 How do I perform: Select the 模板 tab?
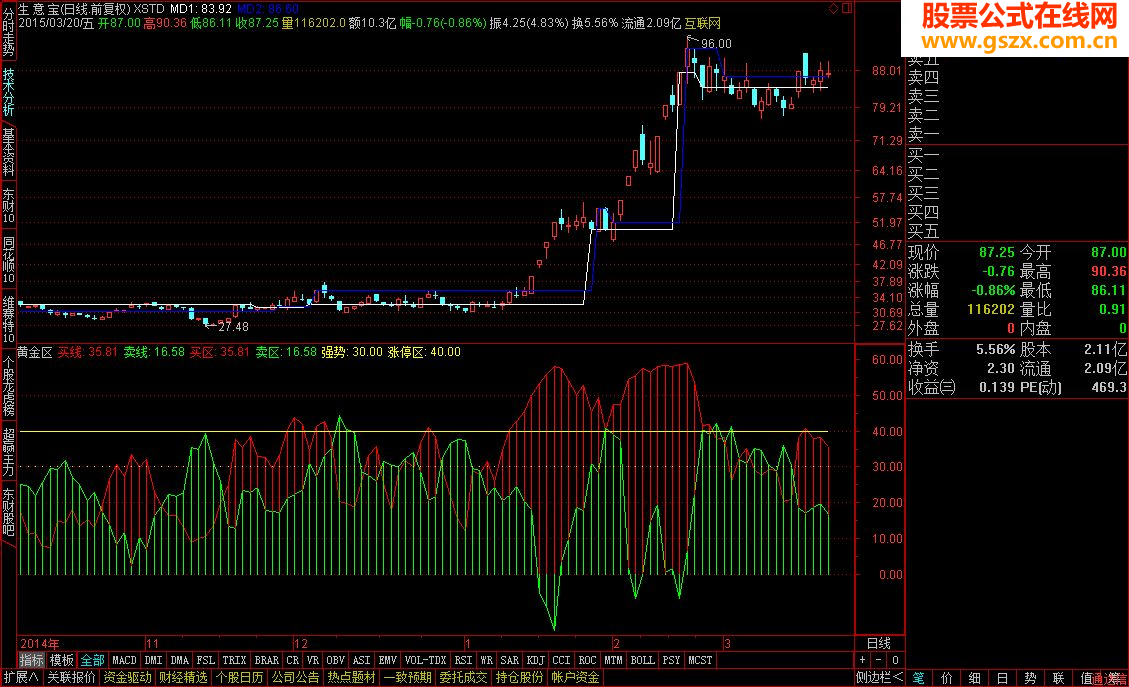[x=61, y=660]
